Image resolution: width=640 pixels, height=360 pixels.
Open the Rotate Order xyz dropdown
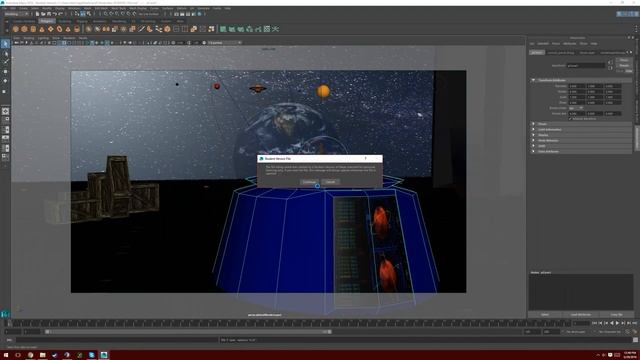pos(576,108)
